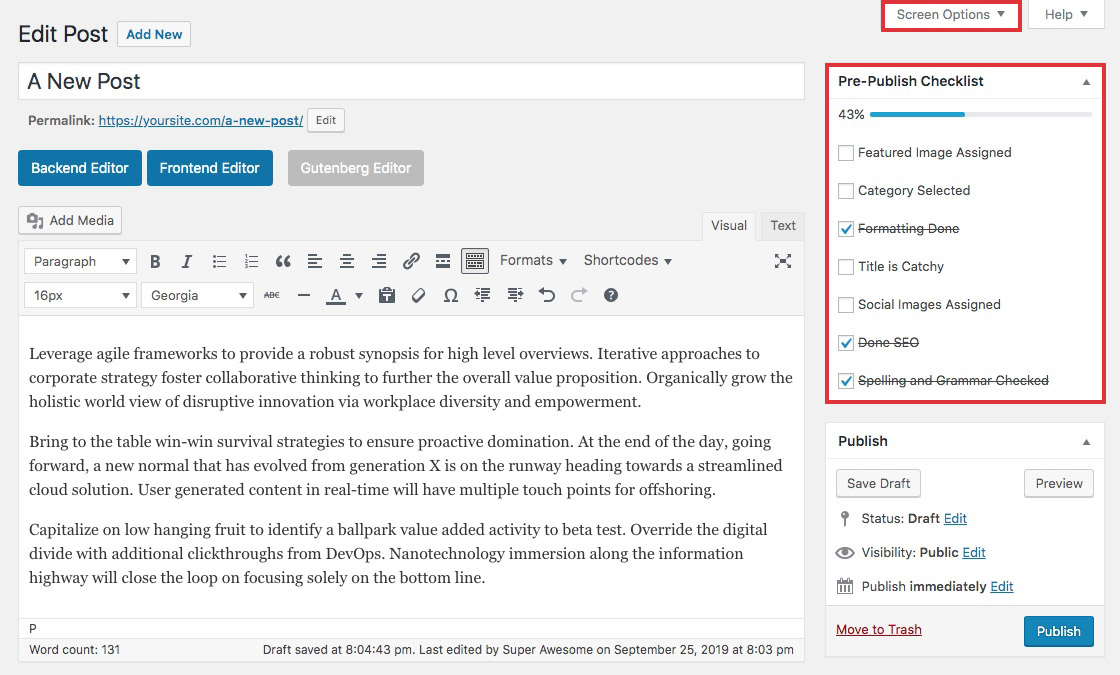Increase paragraph indent
The image size is (1120, 675).
pyautogui.click(x=515, y=295)
